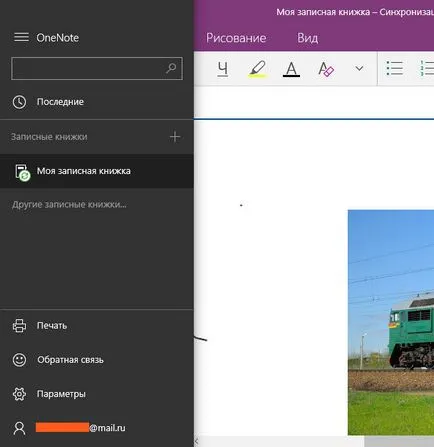Click the printer icon
The width and height of the screenshot is (434, 447).
(x=19, y=326)
